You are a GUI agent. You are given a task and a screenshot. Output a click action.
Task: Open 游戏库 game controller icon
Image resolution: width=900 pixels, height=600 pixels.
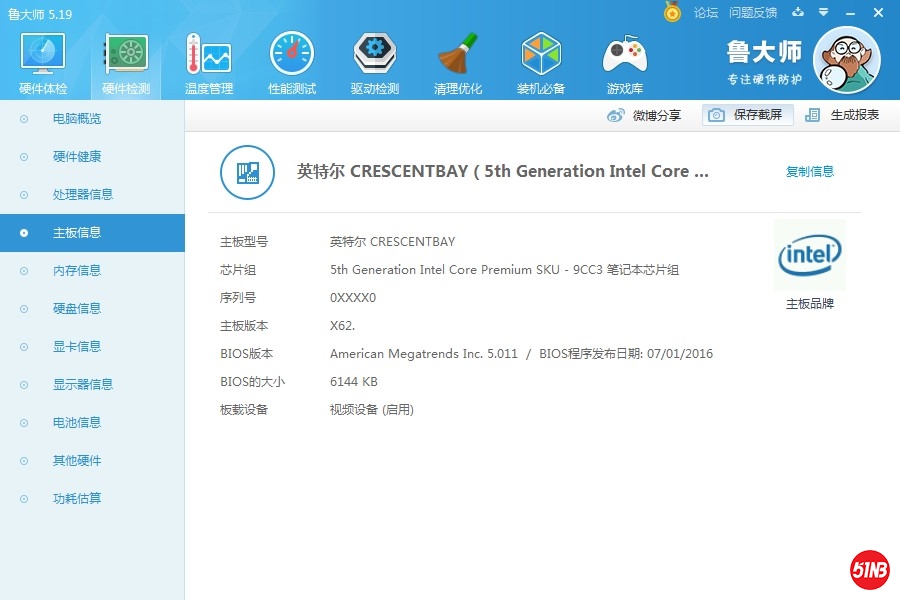click(624, 54)
